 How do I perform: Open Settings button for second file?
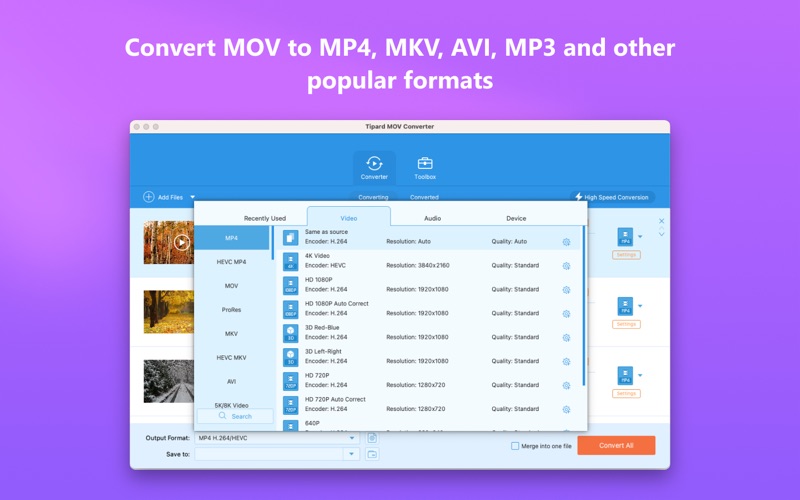click(626, 324)
